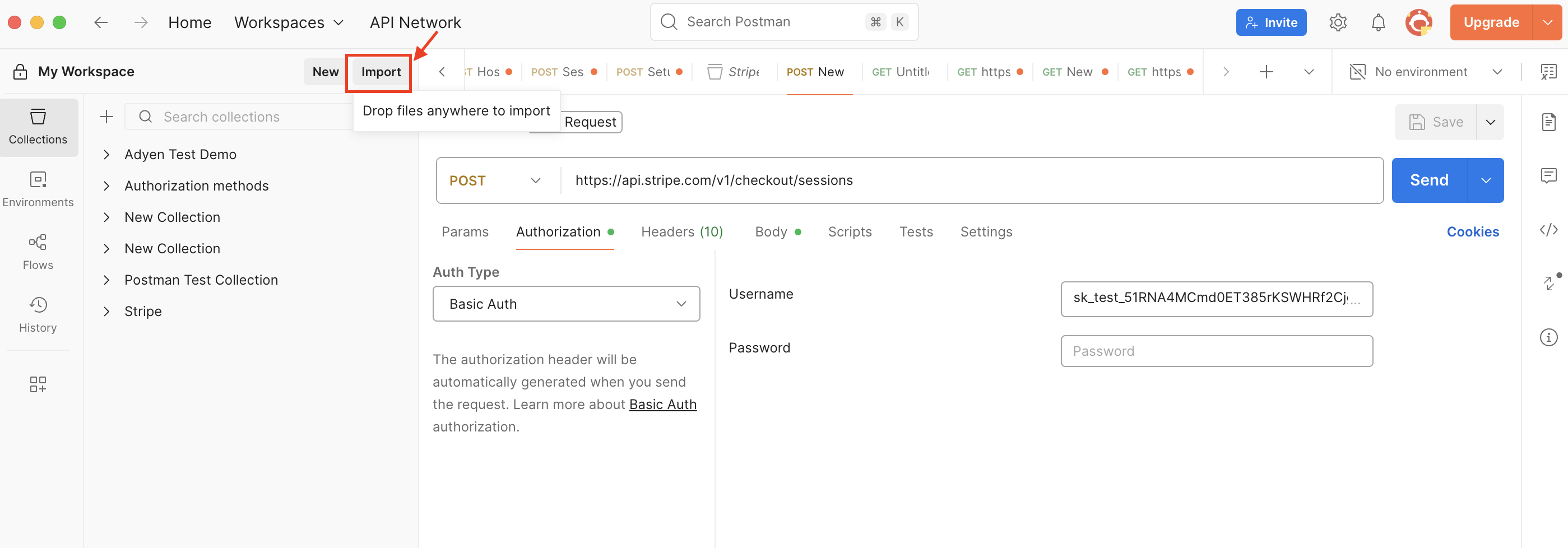Screen dimensions: 1568x548
Task: Open the related requests arrows icon in right sidebar
Action: click(x=1550, y=283)
